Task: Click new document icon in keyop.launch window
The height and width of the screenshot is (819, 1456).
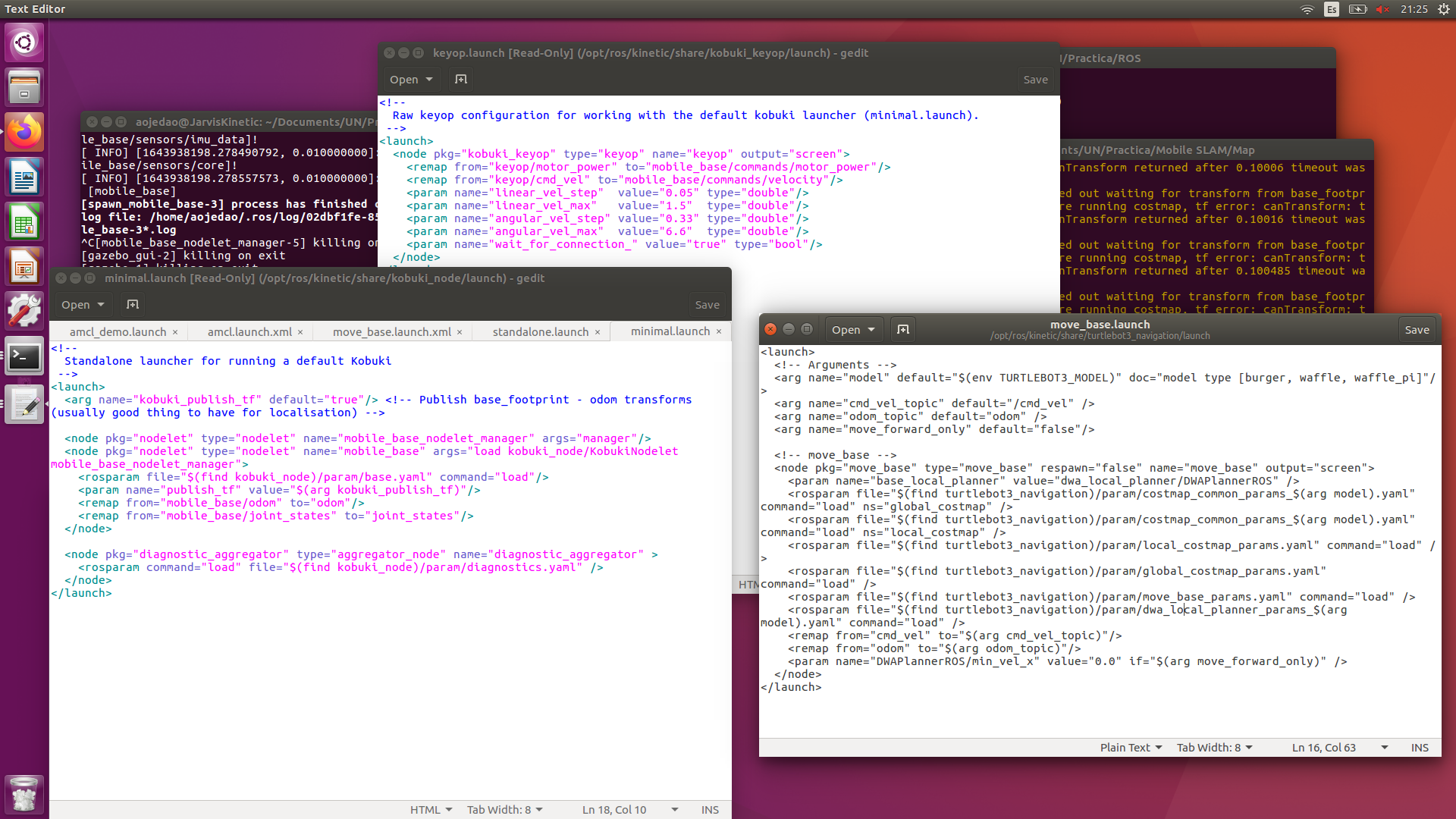Action: 461,79
